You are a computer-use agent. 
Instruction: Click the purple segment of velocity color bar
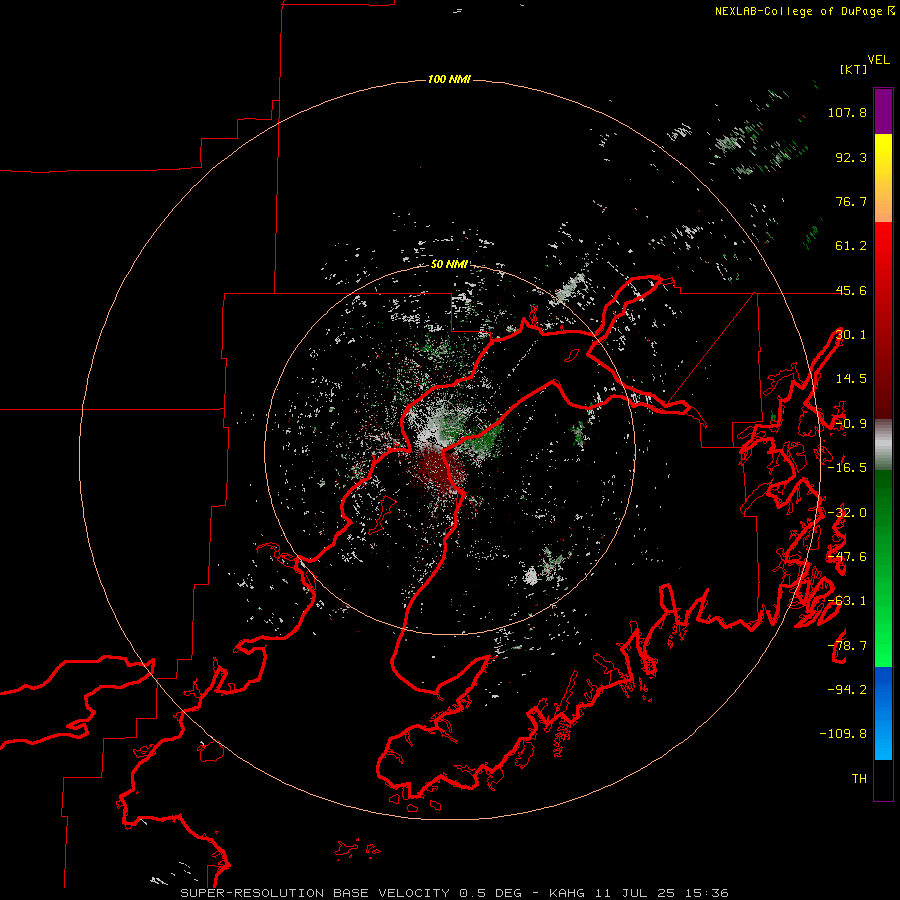[883, 111]
